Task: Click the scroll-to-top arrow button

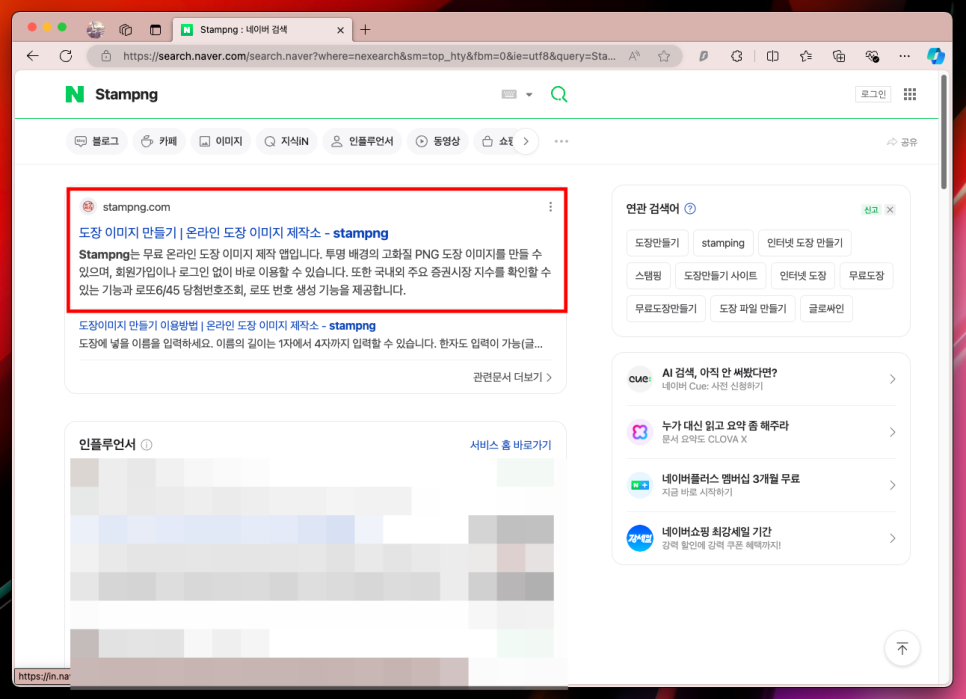Action: [902, 648]
